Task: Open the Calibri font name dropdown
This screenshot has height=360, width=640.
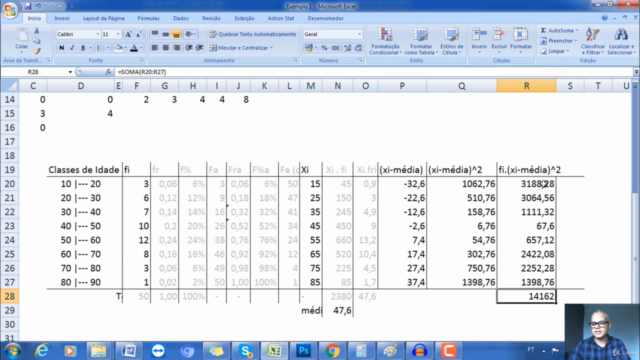Action: coord(98,34)
